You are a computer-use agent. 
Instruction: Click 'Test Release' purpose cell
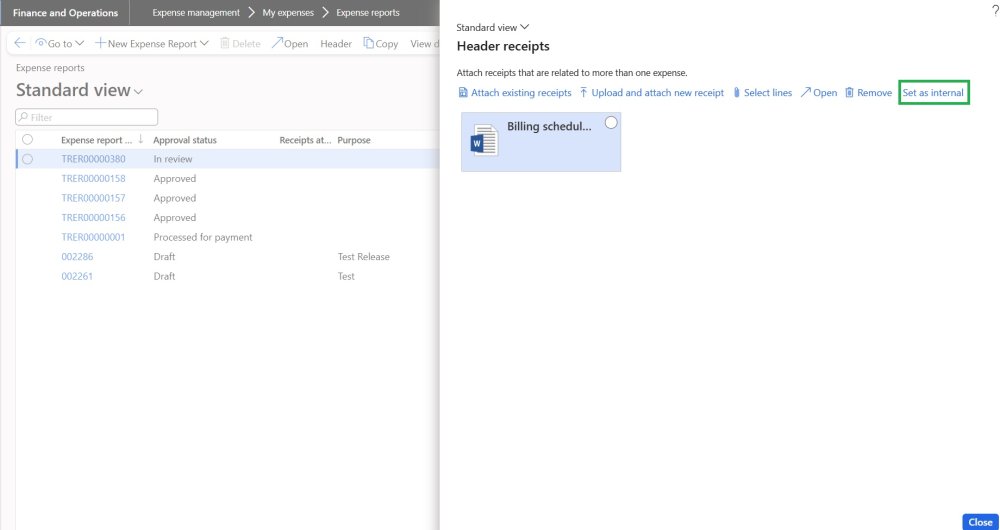pyautogui.click(x=364, y=257)
